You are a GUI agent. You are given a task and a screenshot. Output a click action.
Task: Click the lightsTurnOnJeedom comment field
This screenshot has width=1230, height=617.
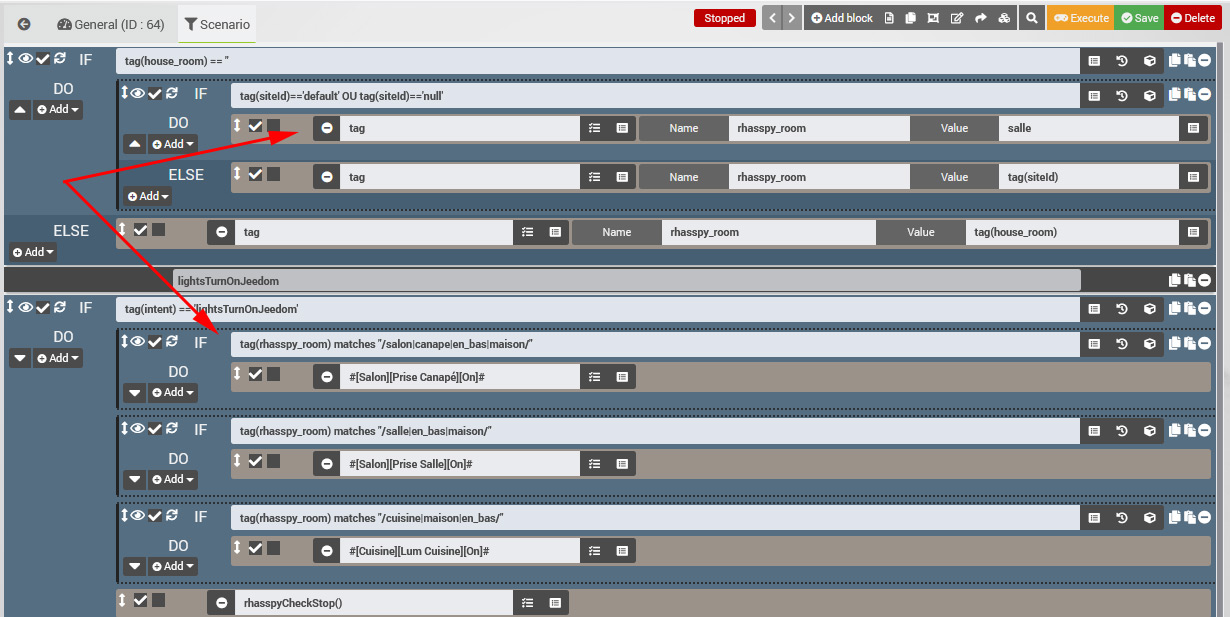tap(626, 281)
